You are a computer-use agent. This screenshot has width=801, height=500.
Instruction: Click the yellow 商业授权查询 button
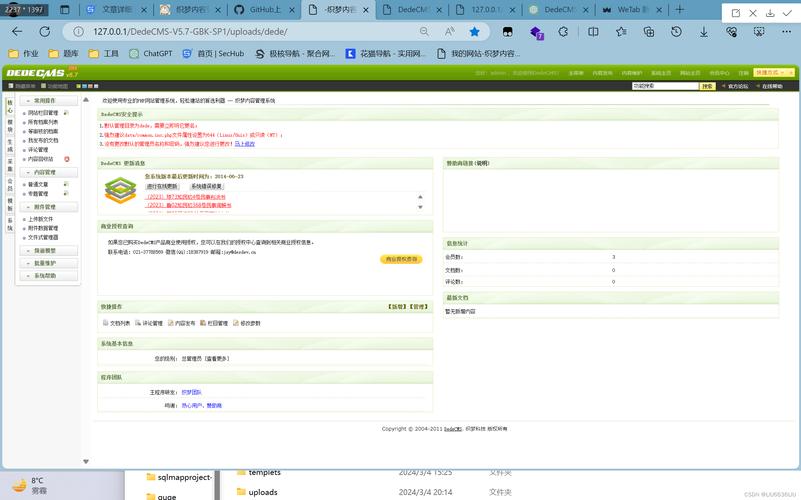401,259
